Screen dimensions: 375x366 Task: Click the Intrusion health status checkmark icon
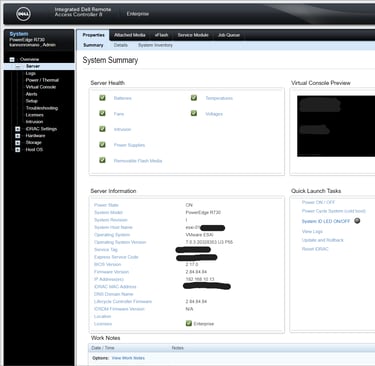[x=102, y=129]
